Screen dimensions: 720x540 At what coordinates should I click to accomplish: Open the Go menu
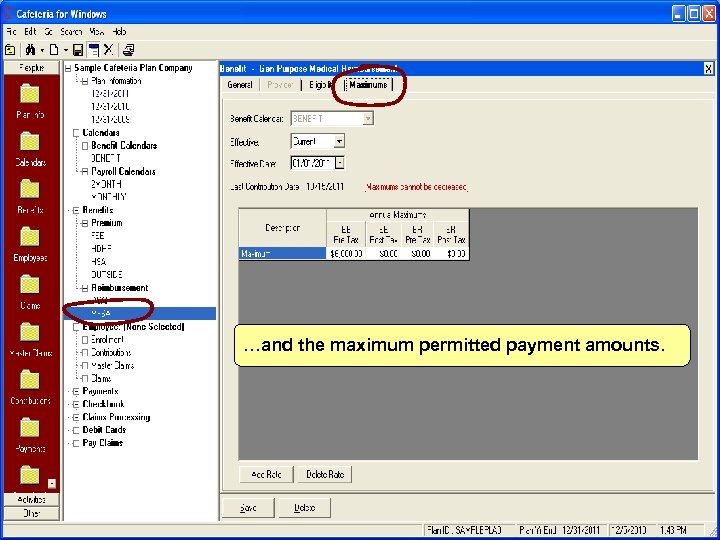[x=49, y=32]
